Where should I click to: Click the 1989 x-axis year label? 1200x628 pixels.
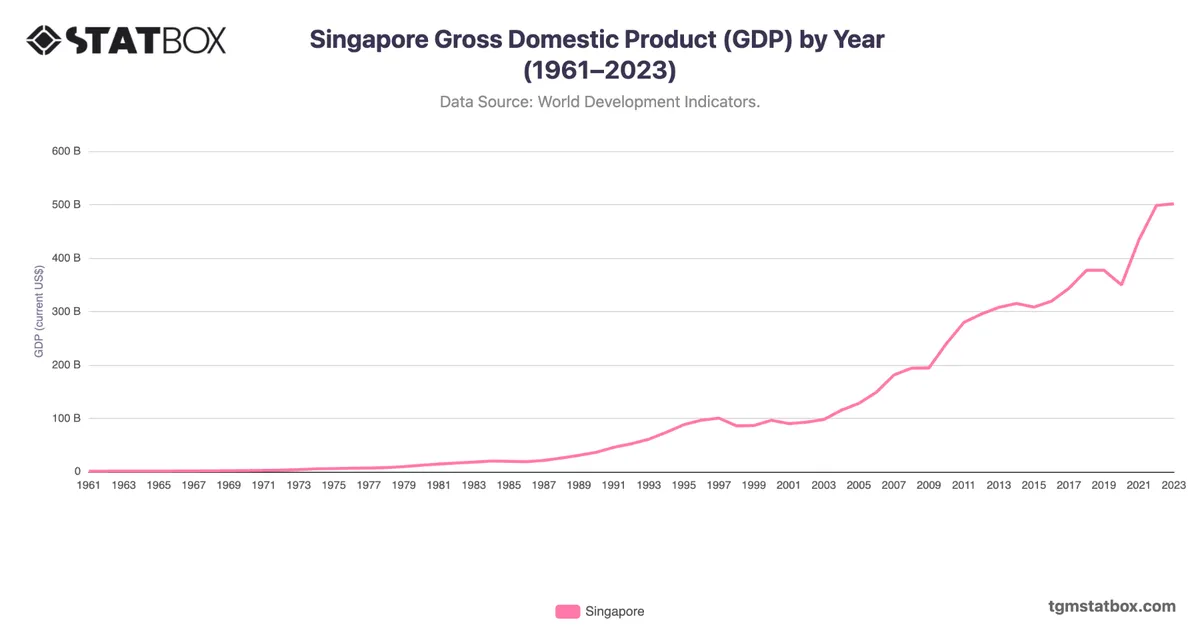tap(579, 485)
